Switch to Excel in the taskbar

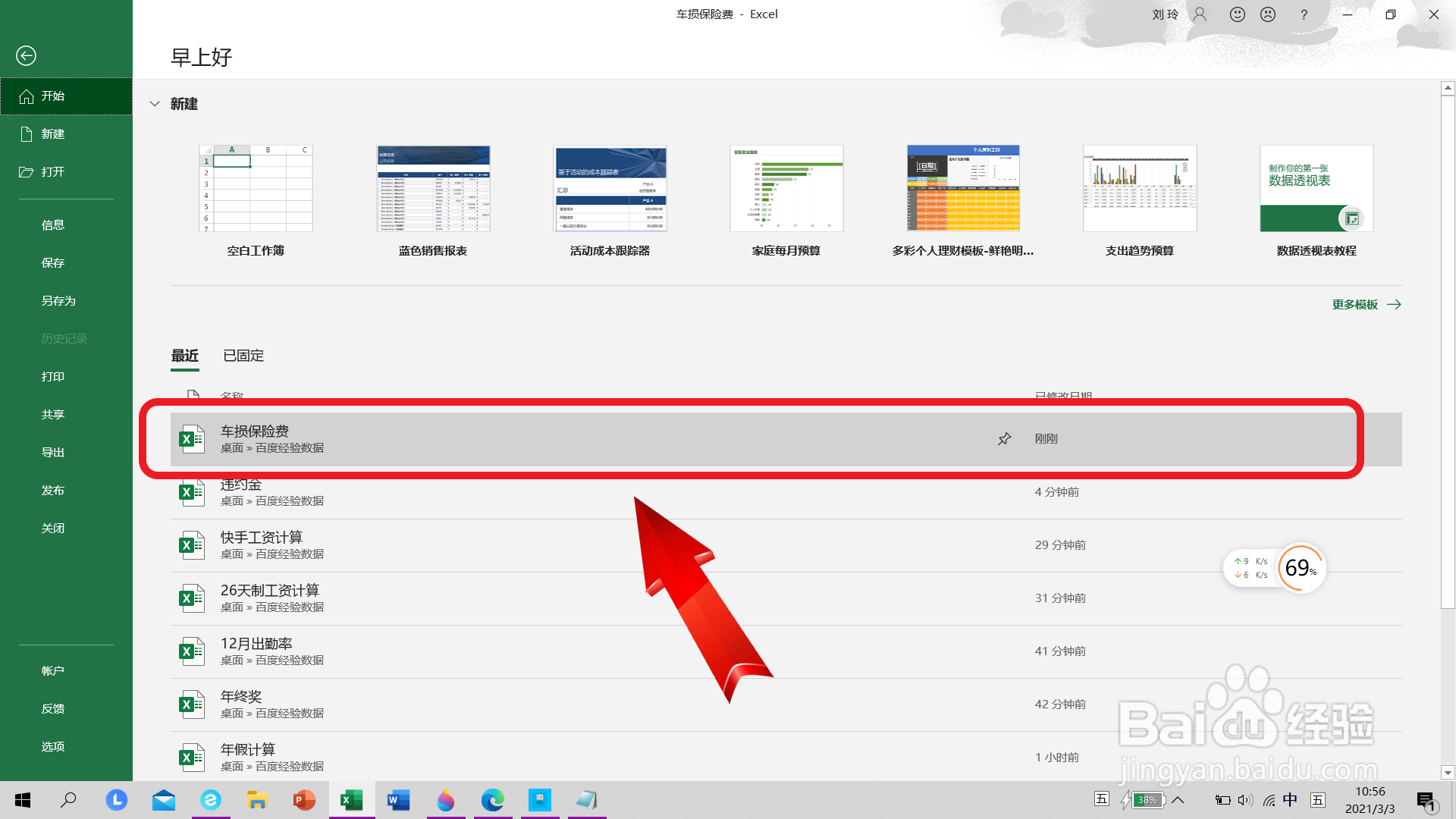coord(351,800)
